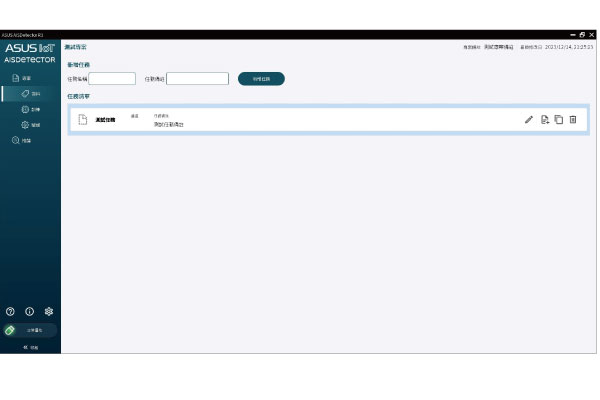The image size is (600, 400).
Task: Select the highlighted tag item in sidebar
Action: [x=30, y=93]
